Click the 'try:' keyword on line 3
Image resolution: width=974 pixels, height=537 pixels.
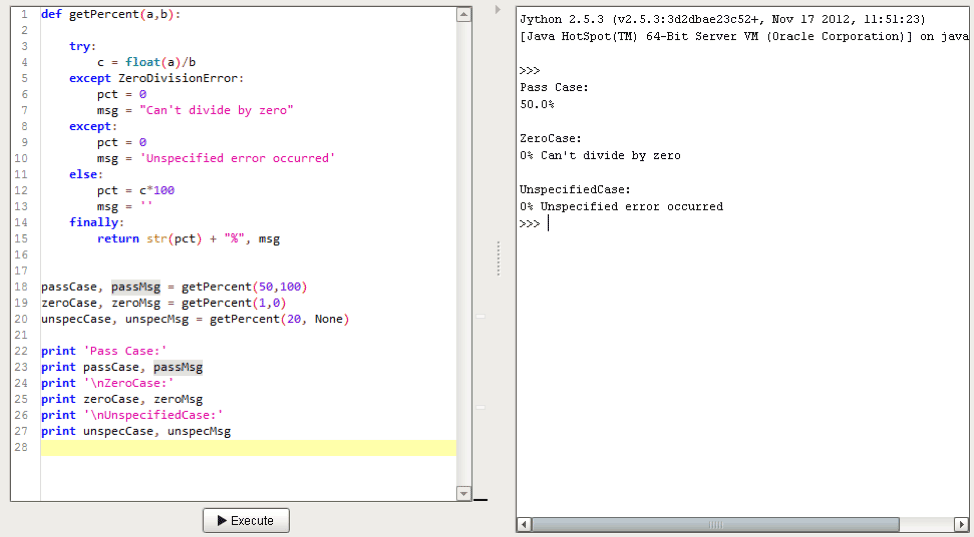click(83, 47)
